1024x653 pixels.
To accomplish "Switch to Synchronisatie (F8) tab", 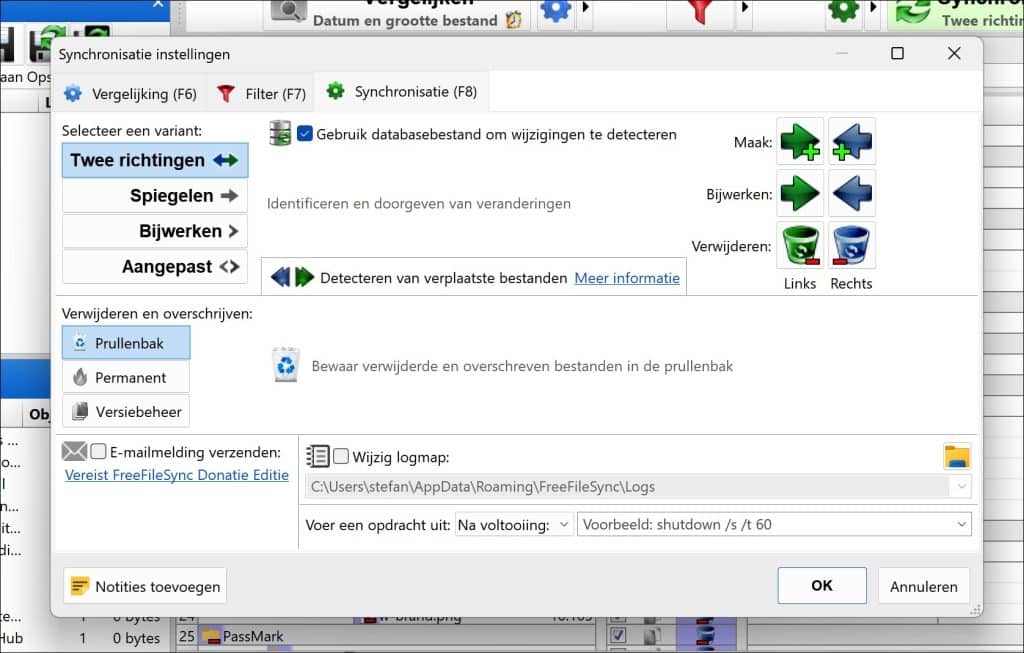I will [402, 91].
